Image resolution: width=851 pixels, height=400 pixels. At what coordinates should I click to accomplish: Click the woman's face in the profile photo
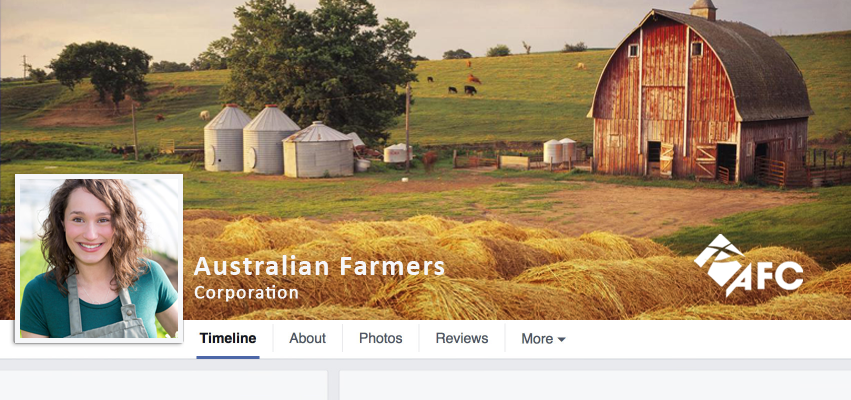pos(89,227)
